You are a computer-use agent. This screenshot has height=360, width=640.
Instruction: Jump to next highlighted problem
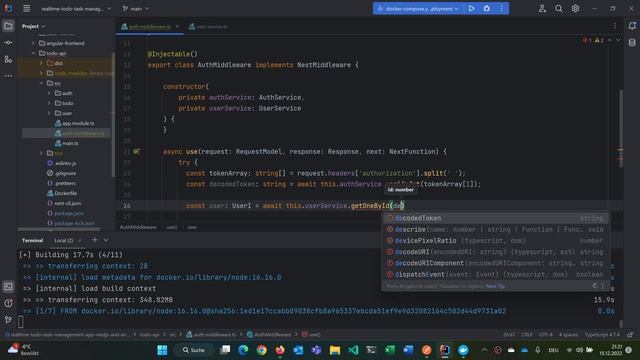[618, 40]
